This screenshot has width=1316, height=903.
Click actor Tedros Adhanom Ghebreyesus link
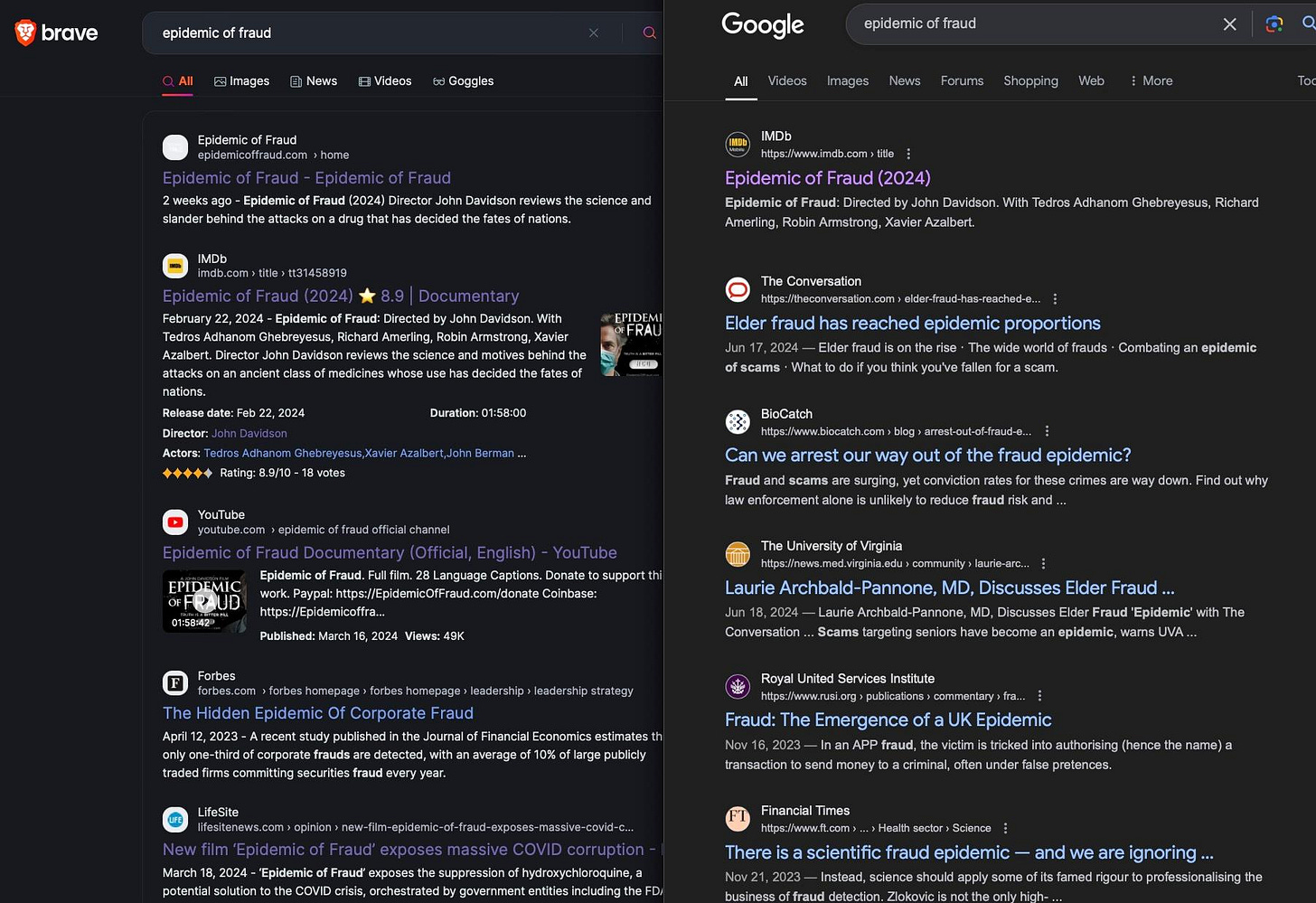(283, 454)
